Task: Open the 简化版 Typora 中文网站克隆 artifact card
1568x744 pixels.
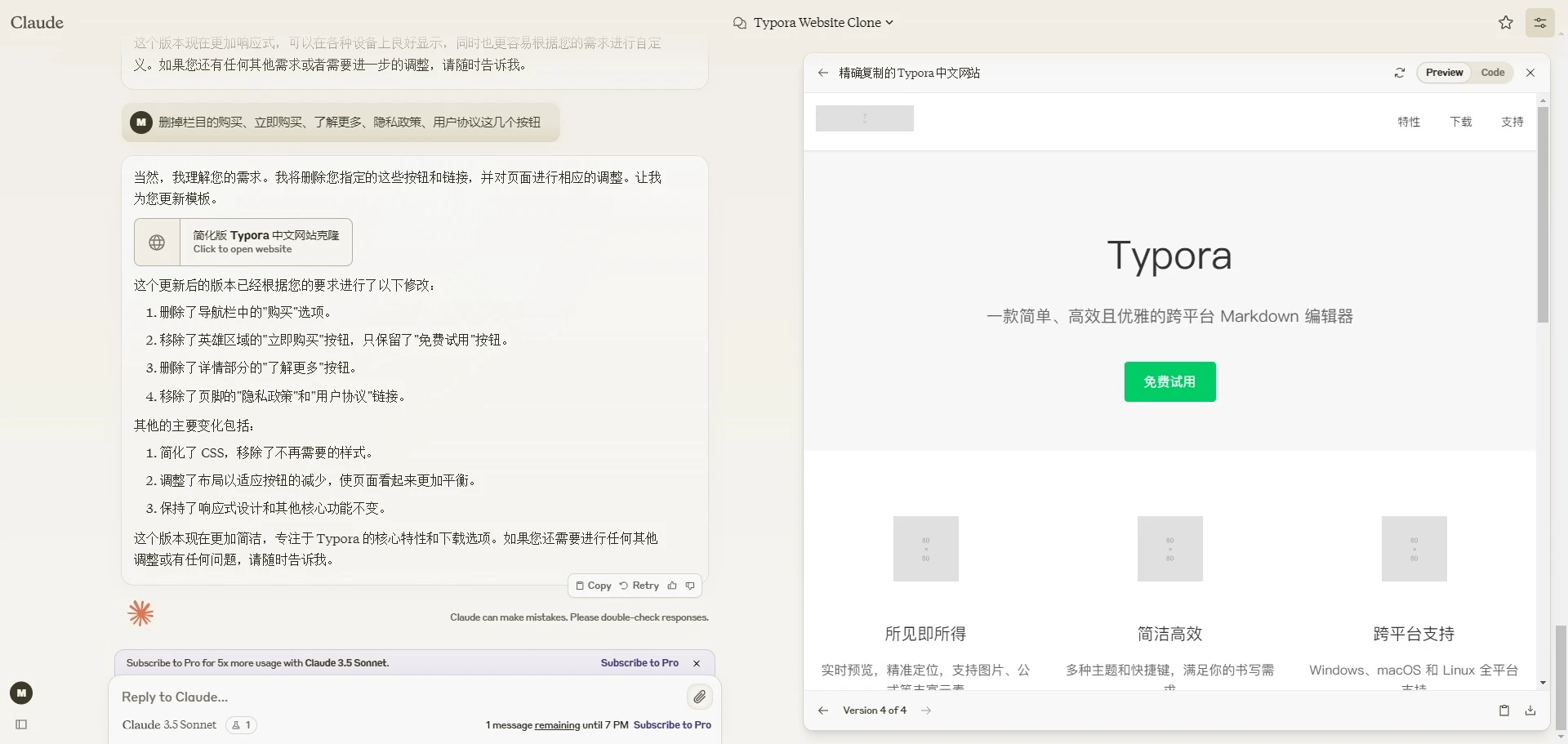Action: pos(243,242)
